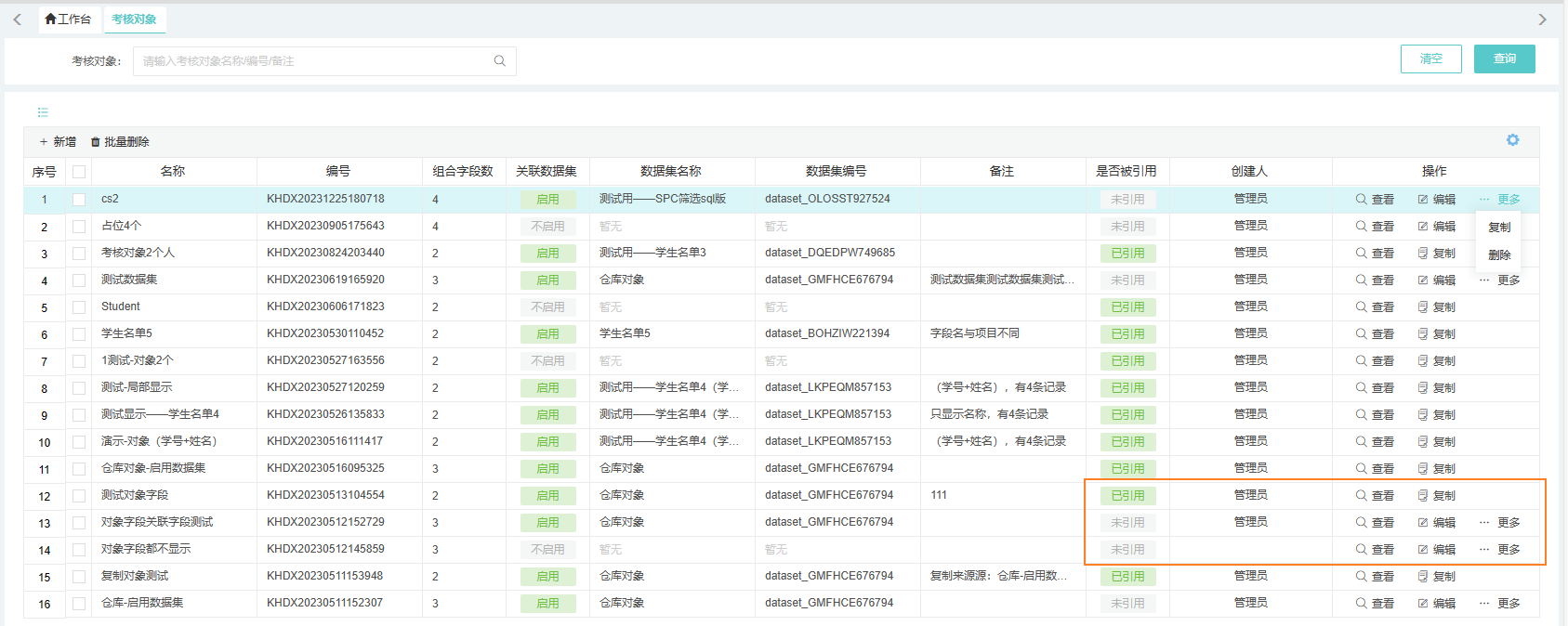Open 更多 on the 仓库-启用数据集 row
The width and height of the screenshot is (1568, 626).
tap(1499, 604)
